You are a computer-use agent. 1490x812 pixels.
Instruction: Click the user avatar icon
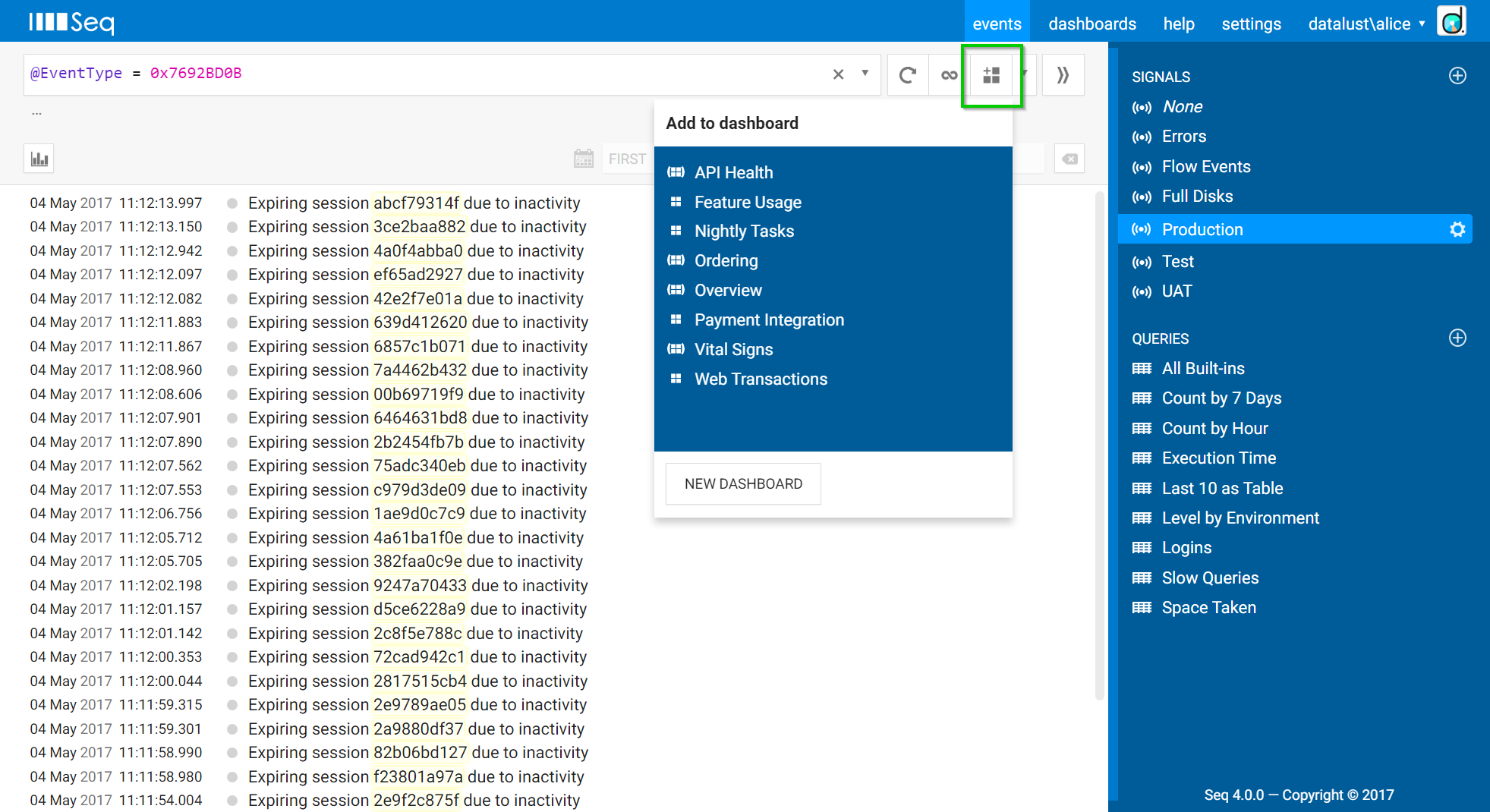click(1452, 21)
